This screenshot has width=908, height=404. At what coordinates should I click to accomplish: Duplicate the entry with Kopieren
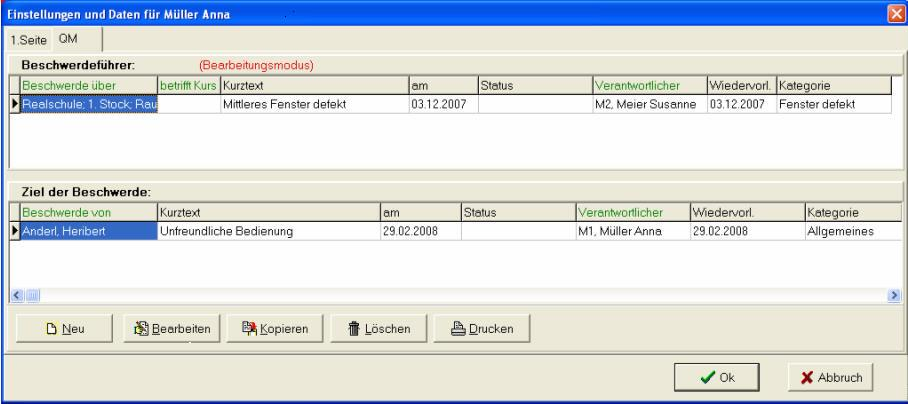point(275,329)
